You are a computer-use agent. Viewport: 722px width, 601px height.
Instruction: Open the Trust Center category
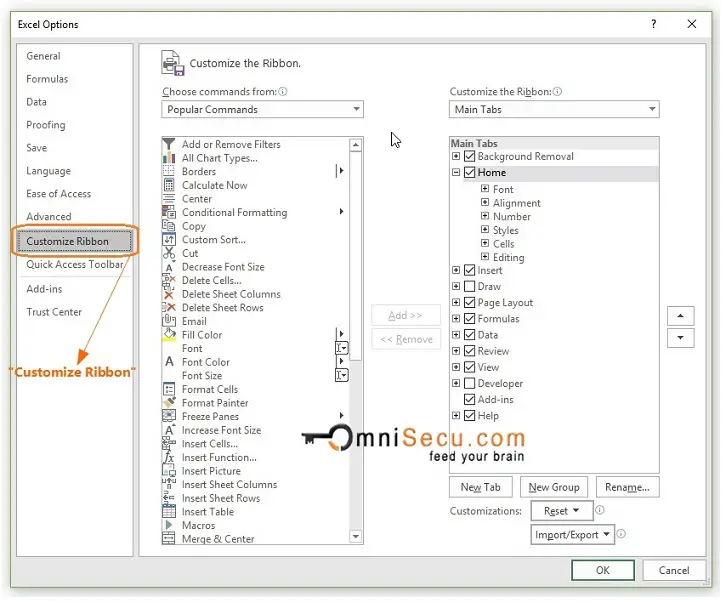pos(54,312)
